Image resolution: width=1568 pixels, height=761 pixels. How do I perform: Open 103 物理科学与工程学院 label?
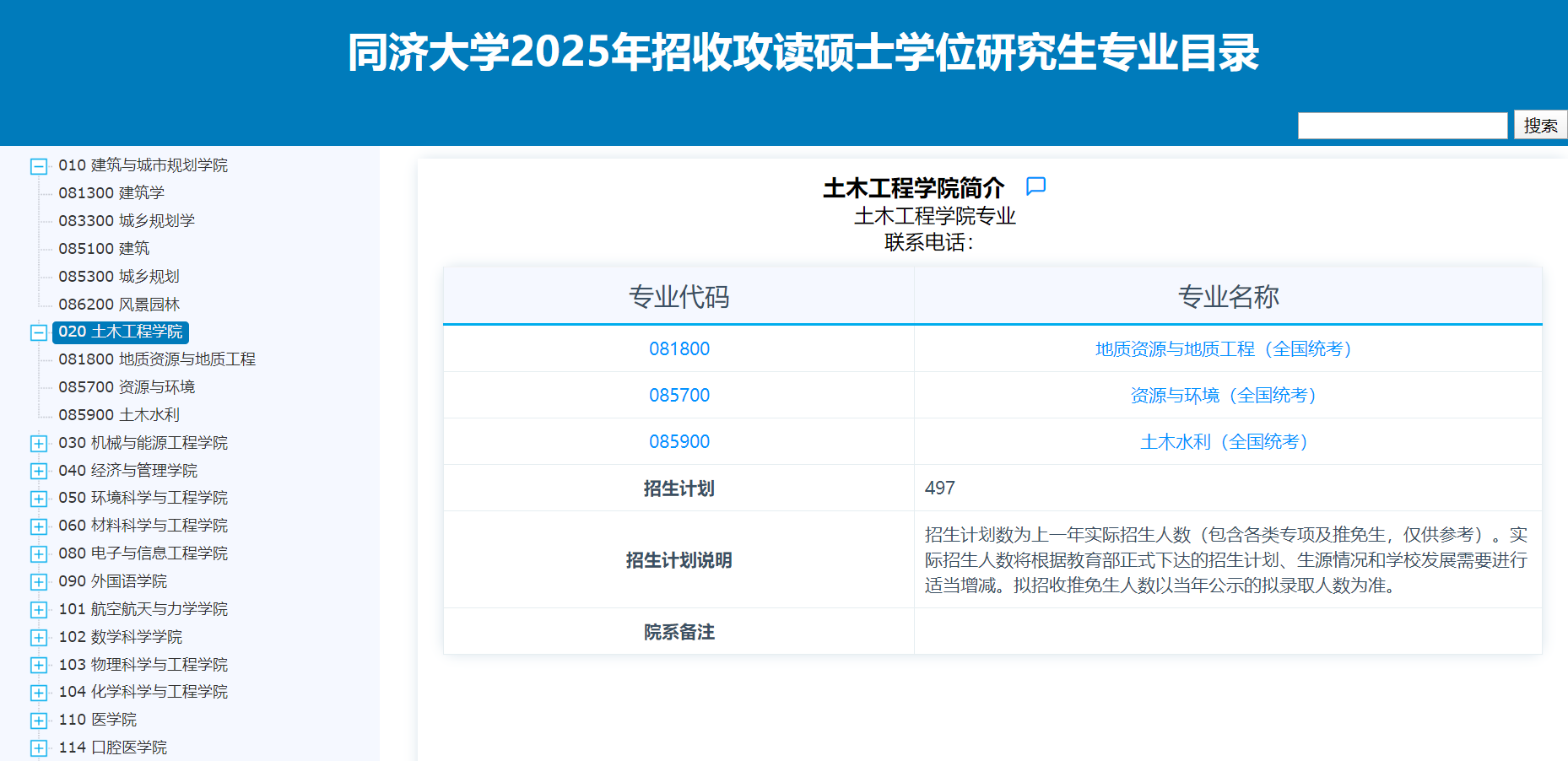[x=143, y=665]
